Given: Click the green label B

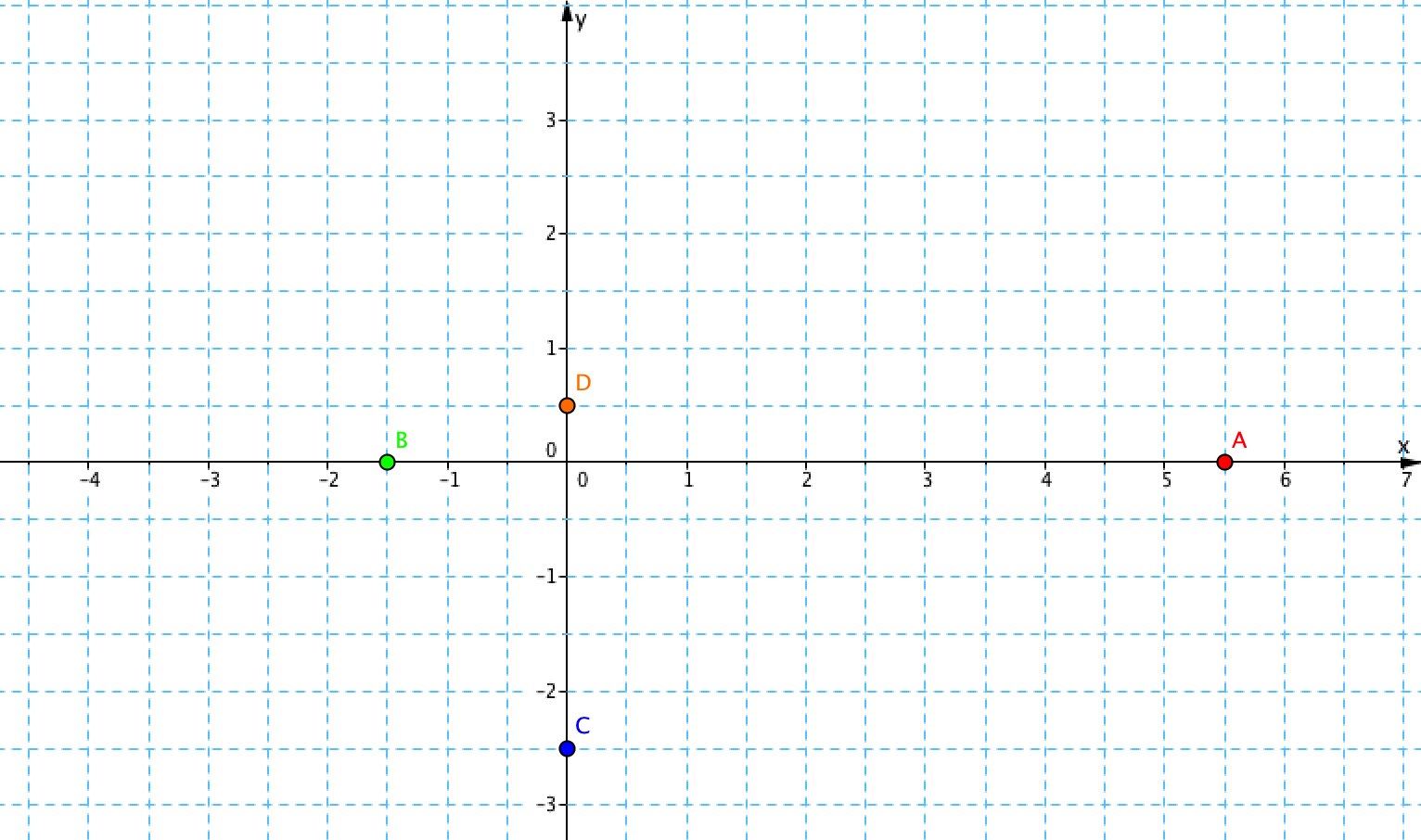Looking at the screenshot, I should pyautogui.click(x=402, y=440).
